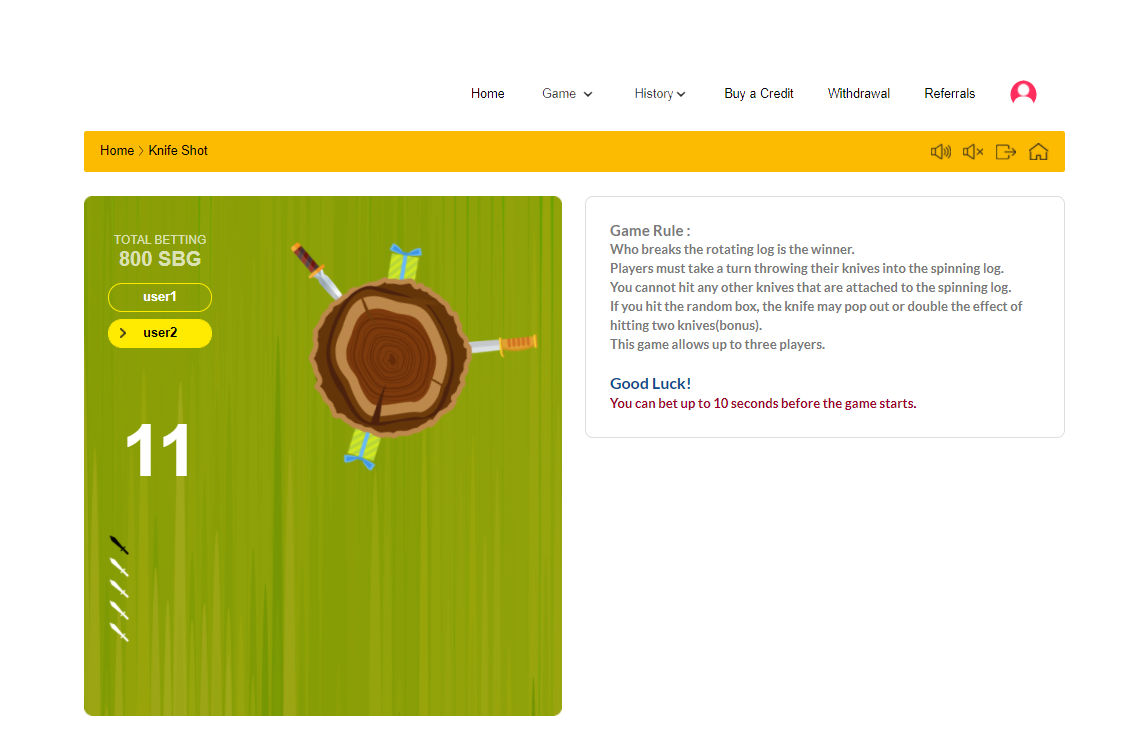Click the green gift box atop the log
Viewport: 1147px width, 738px height.
[403, 263]
